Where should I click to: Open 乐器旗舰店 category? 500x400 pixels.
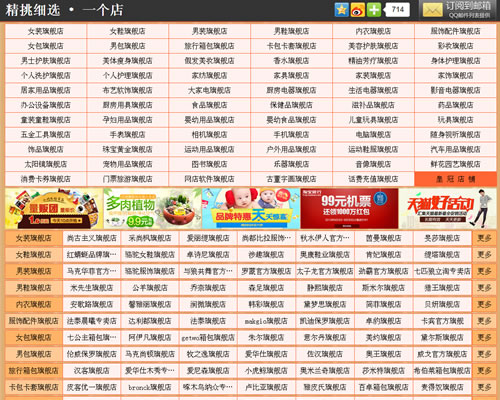tap(291, 164)
